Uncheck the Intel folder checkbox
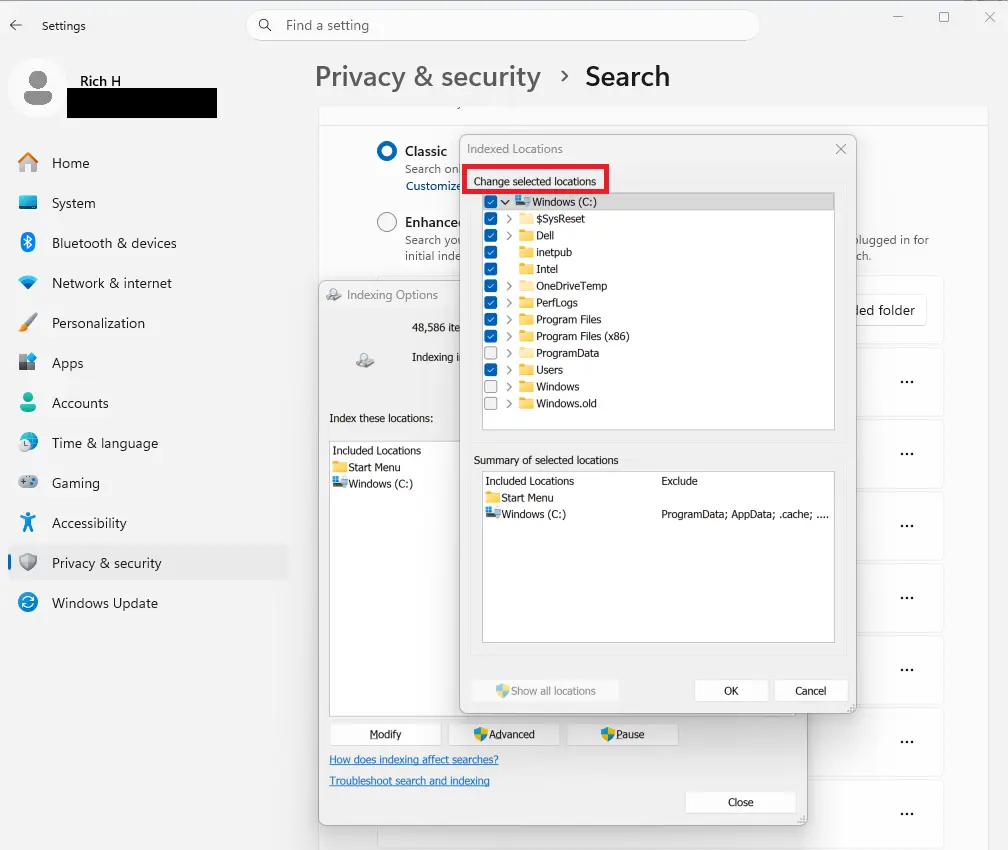Screen dimensions: 1008x850 (x=490, y=269)
